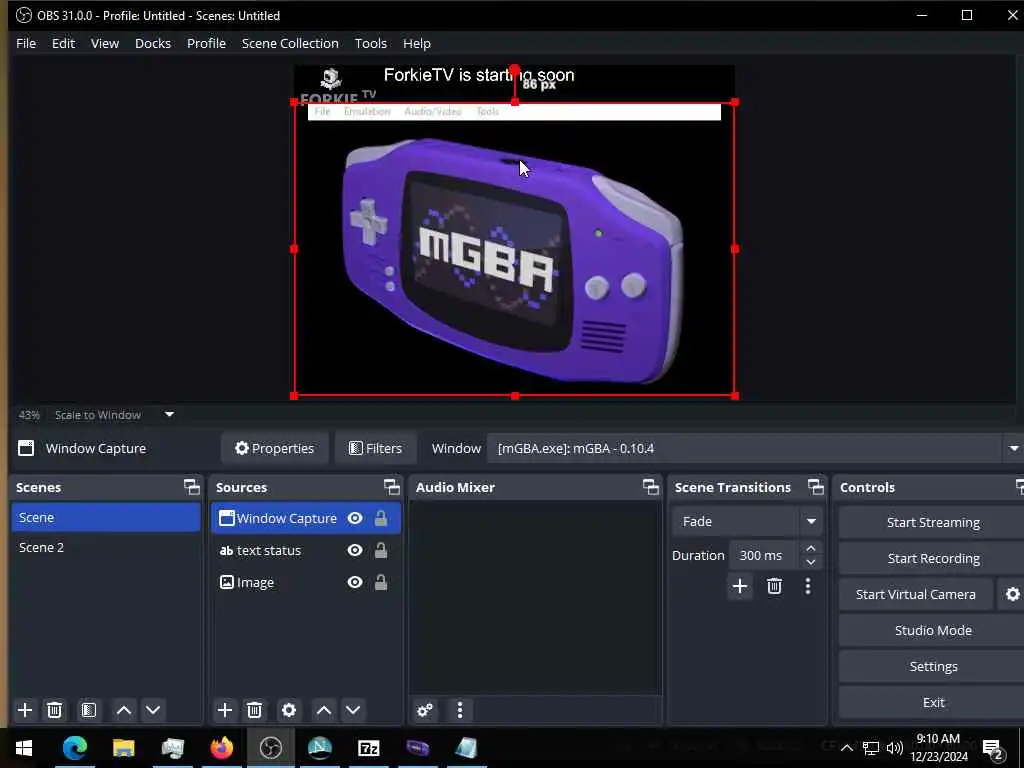1024x768 pixels.
Task: Open the View menu
Action: (104, 43)
